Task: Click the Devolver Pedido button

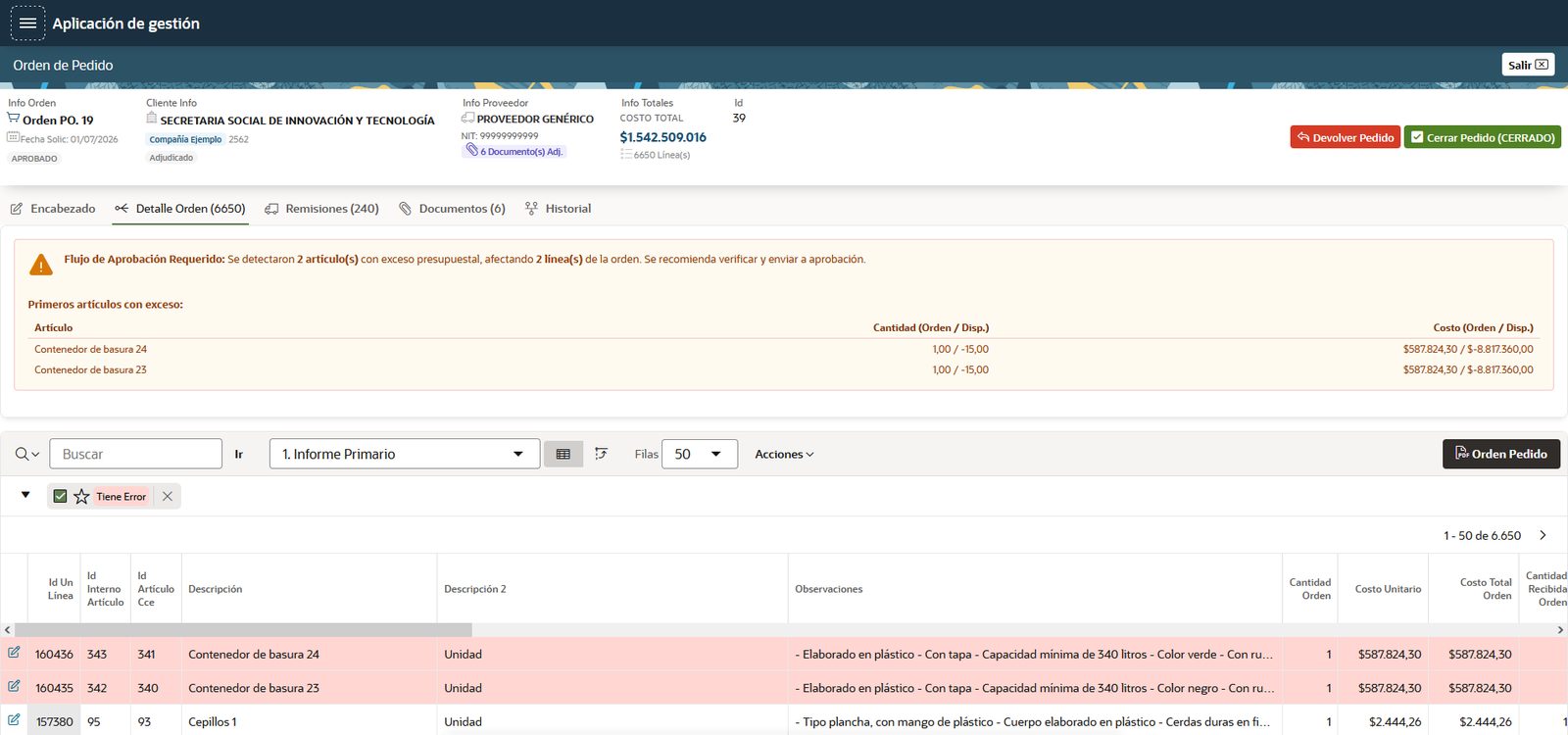Action: pyautogui.click(x=1346, y=137)
